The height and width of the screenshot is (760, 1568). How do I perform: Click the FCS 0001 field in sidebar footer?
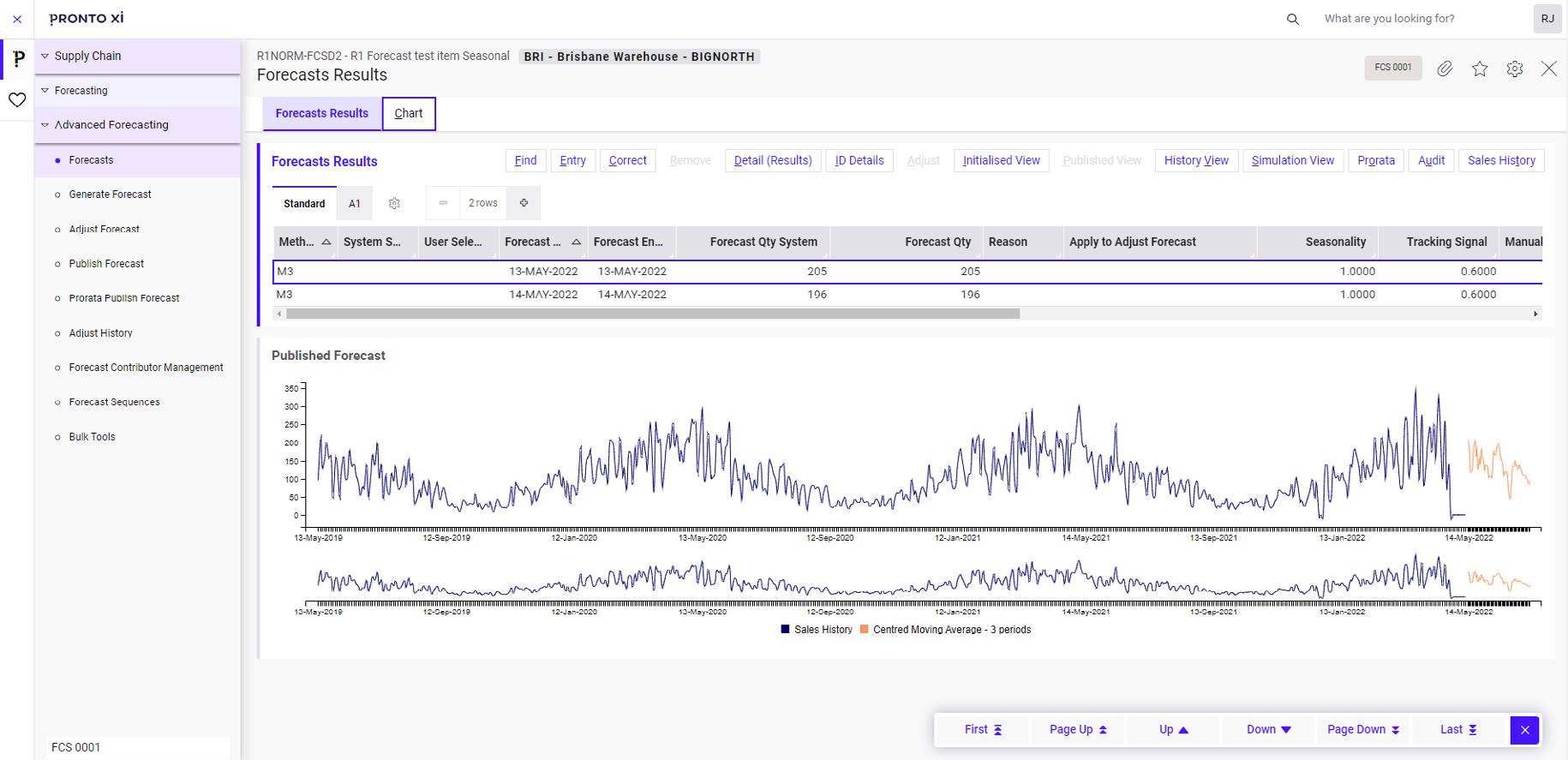[x=138, y=747]
